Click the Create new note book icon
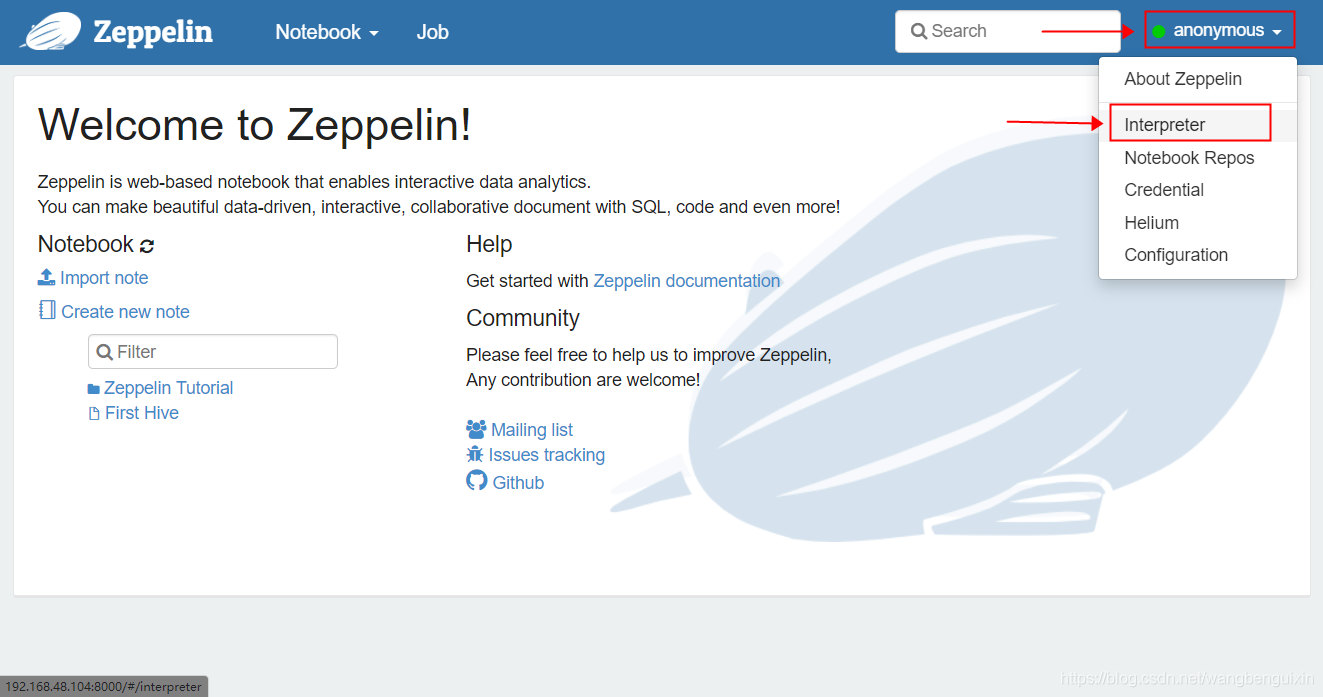 tap(47, 310)
